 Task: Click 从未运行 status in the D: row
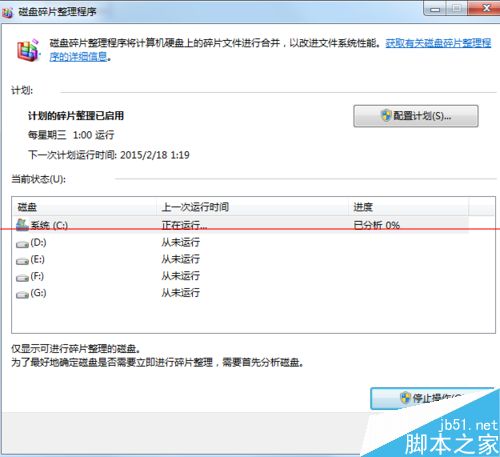pos(181,242)
